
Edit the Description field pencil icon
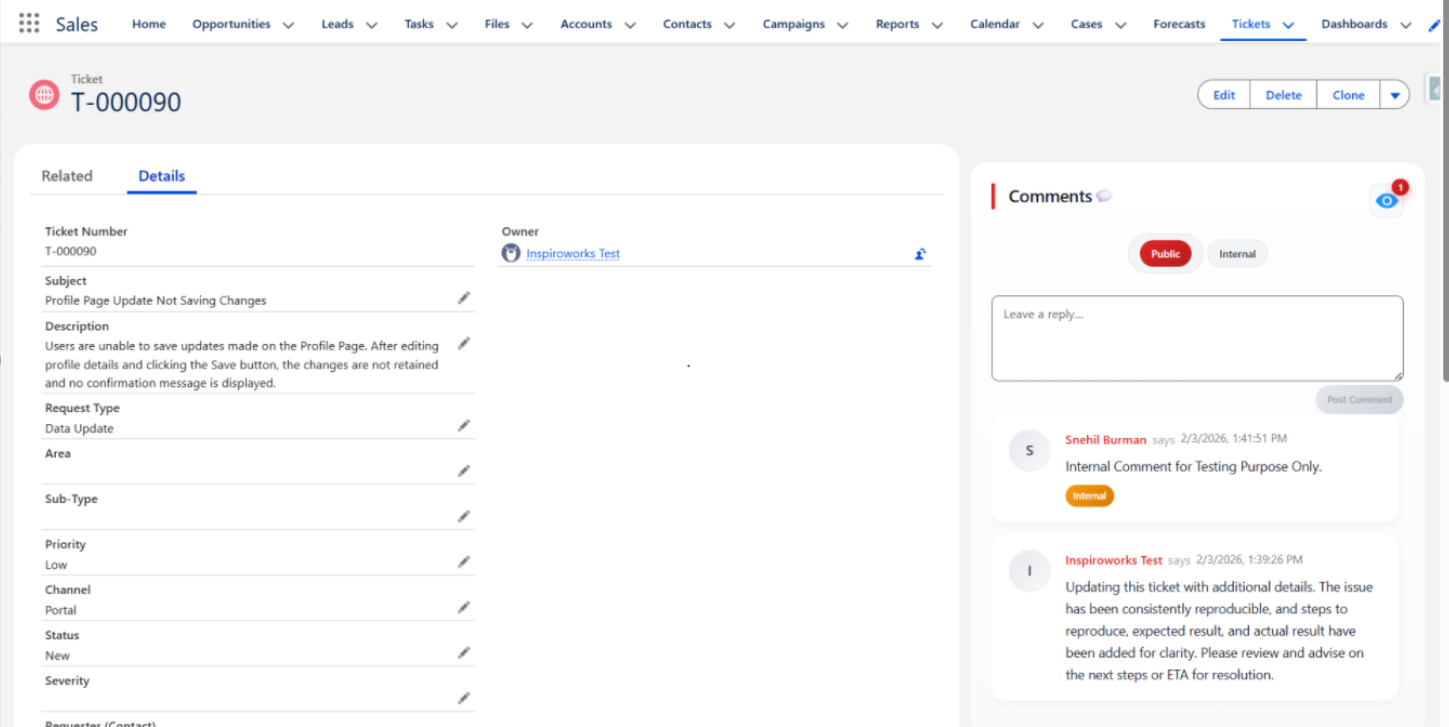[464, 343]
